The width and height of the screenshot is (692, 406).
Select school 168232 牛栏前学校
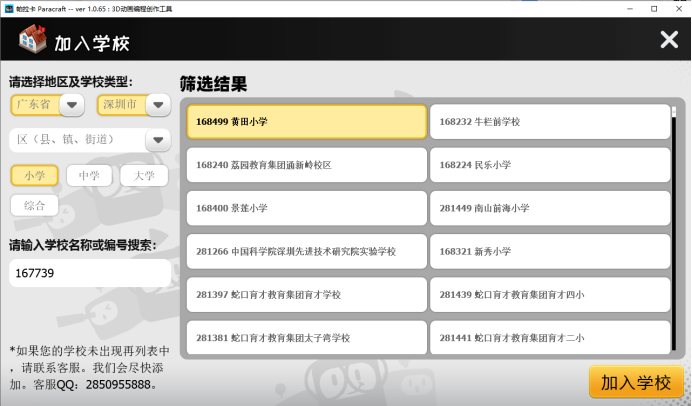[549, 122]
